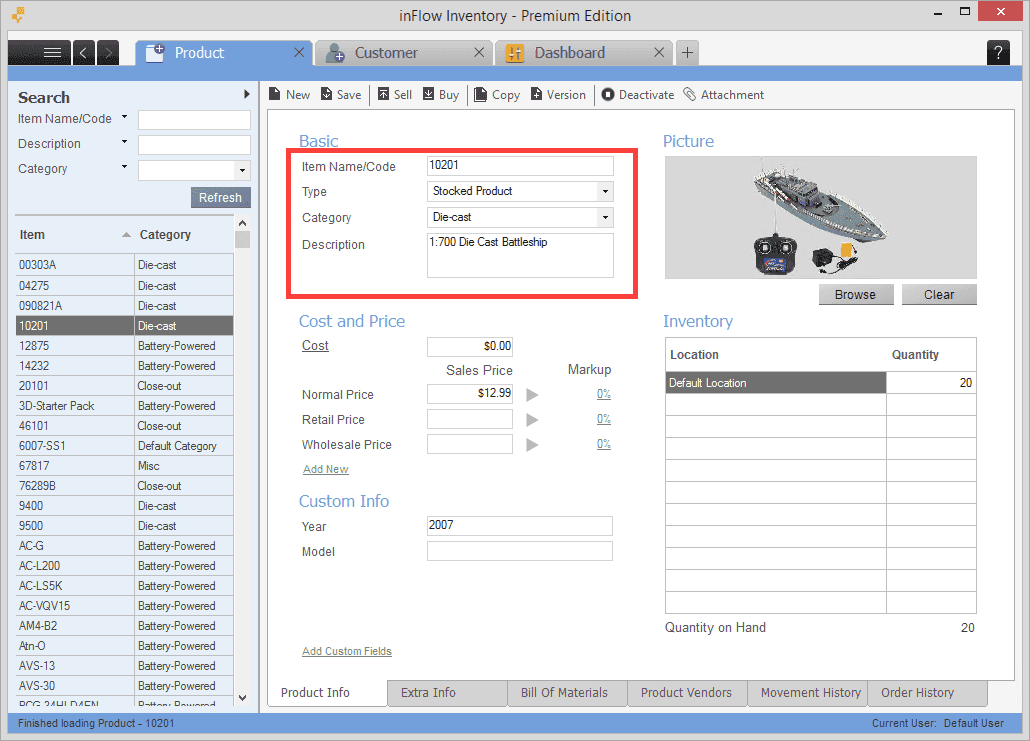Click the Add Custom Fields link
The image size is (1030, 741).
346,651
